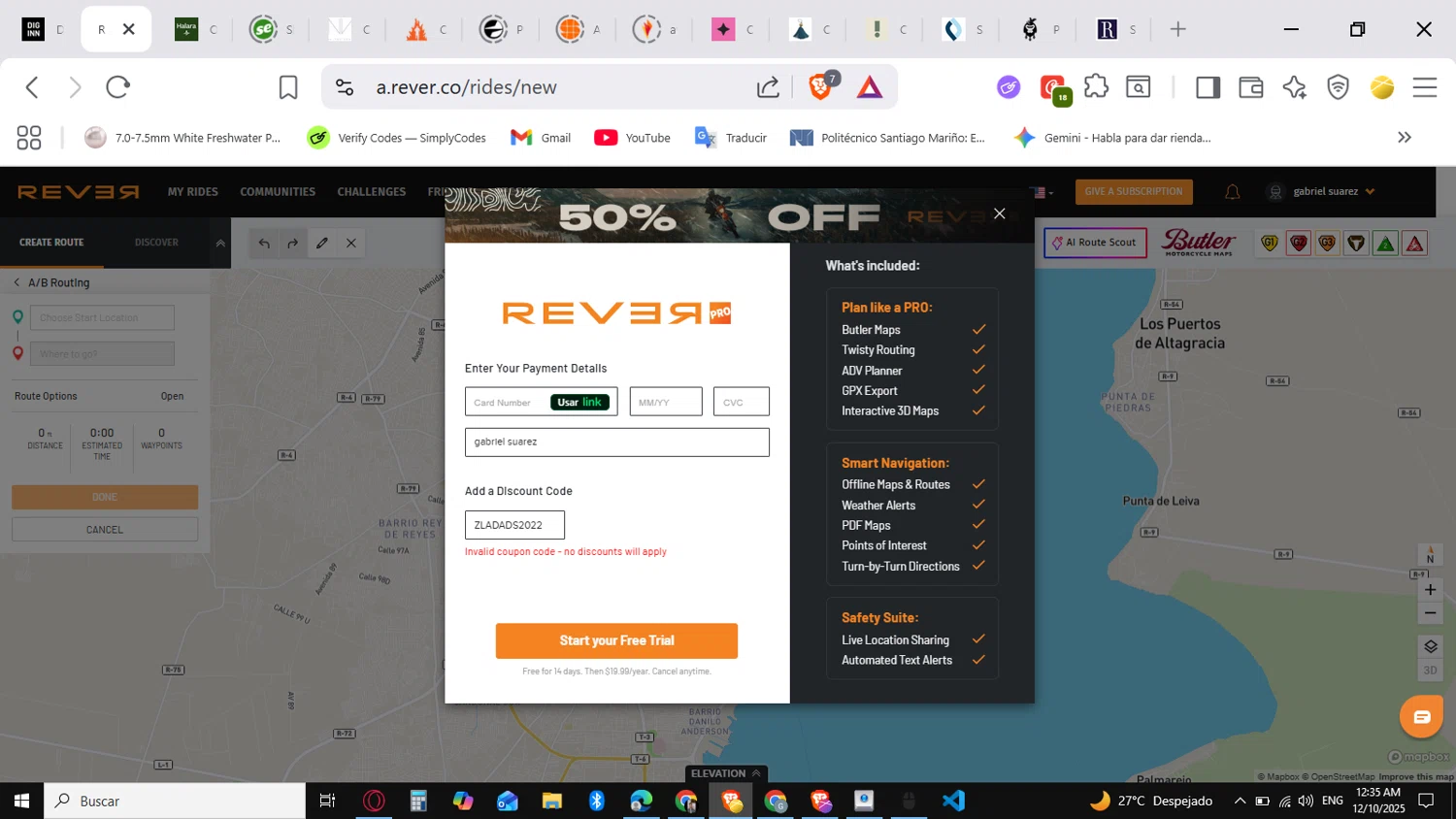
Task: Click the CANCEL button
Action: 105,530
